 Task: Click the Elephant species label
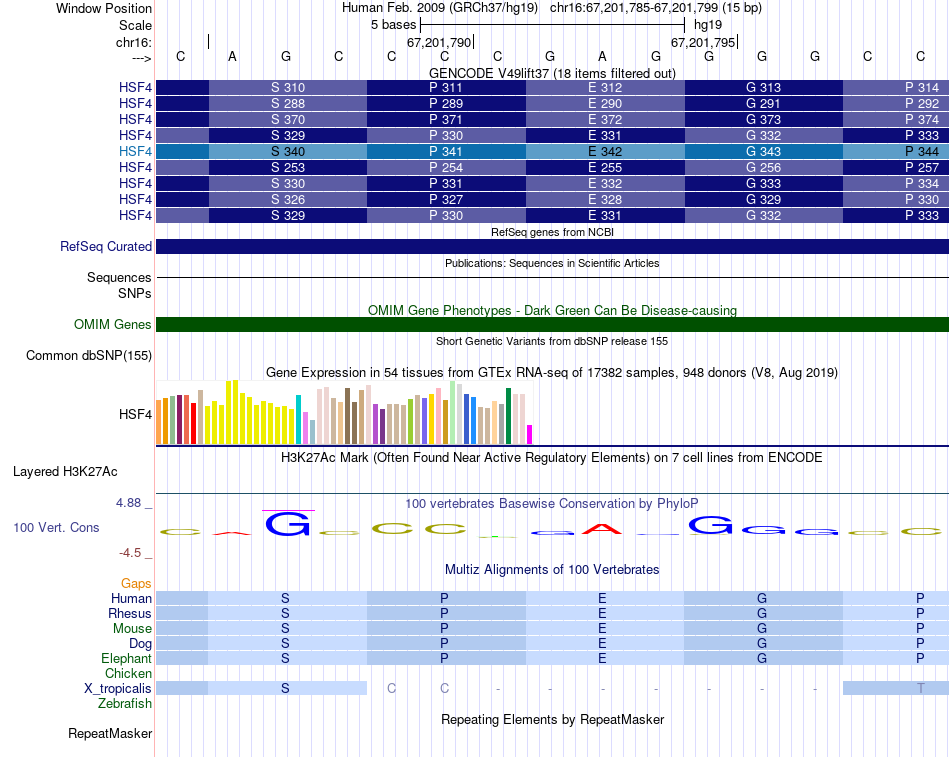[126, 659]
